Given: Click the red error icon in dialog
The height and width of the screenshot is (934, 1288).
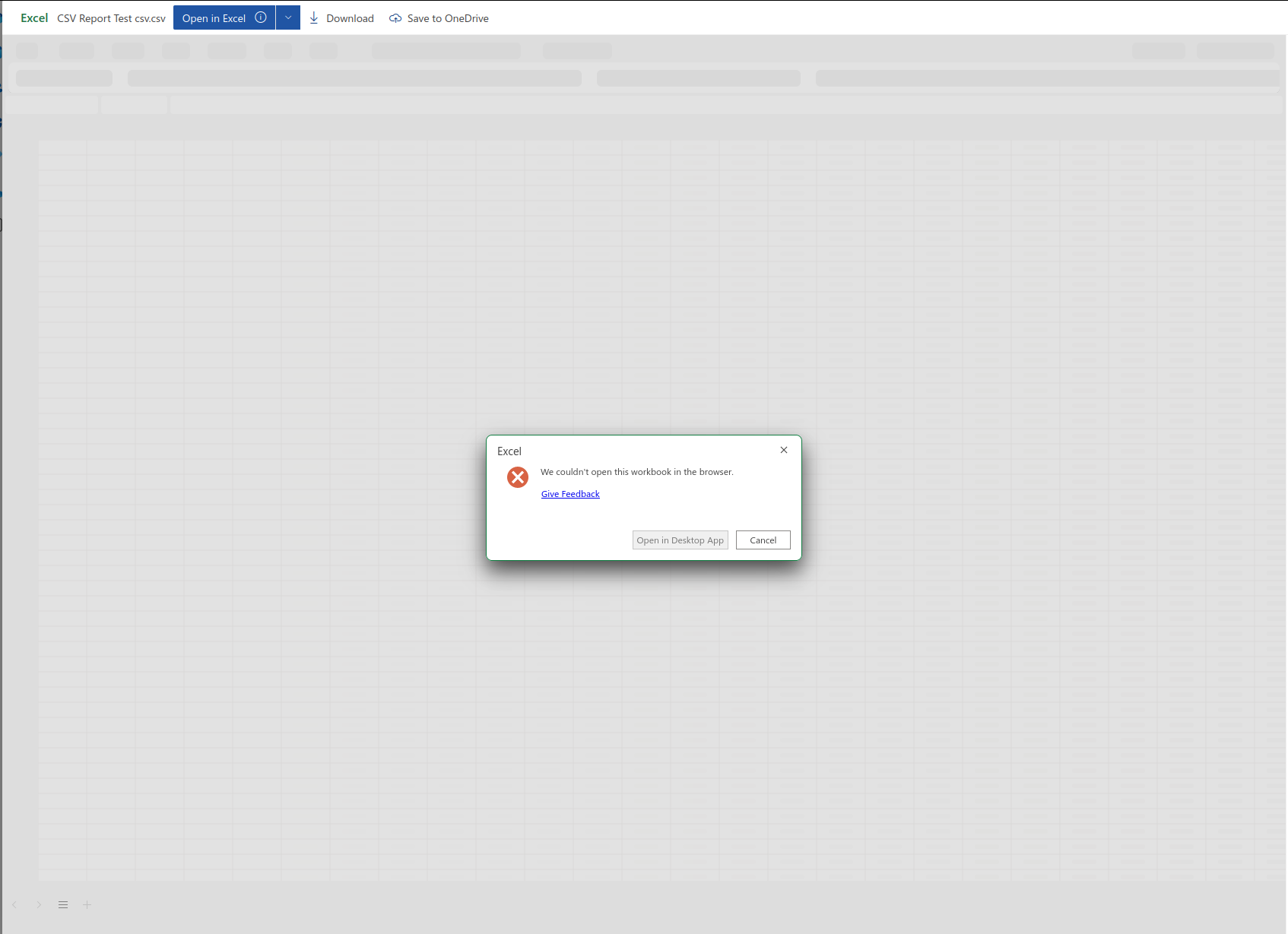Looking at the screenshot, I should pos(518,477).
